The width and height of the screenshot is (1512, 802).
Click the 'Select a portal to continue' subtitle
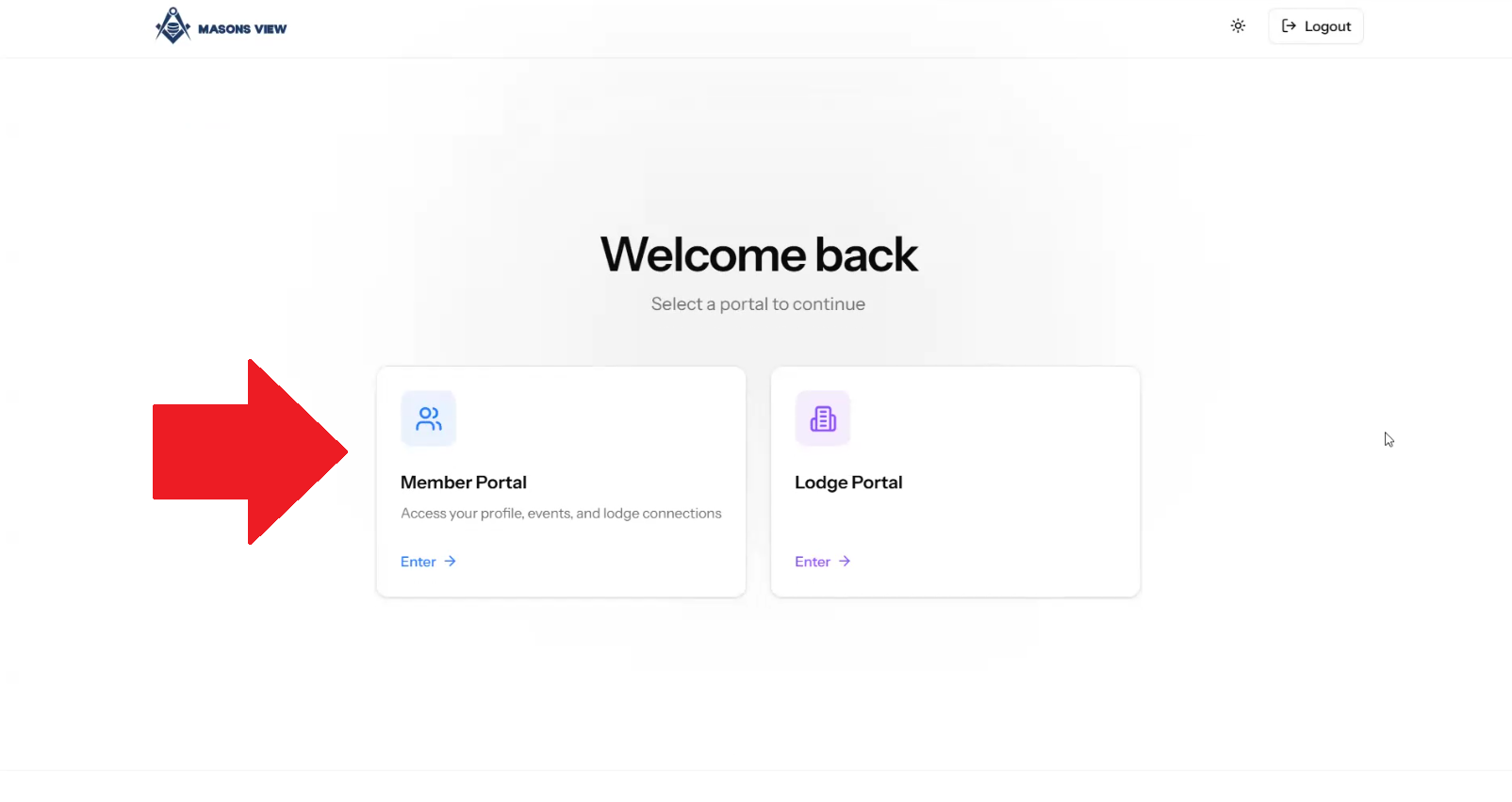[x=758, y=304]
